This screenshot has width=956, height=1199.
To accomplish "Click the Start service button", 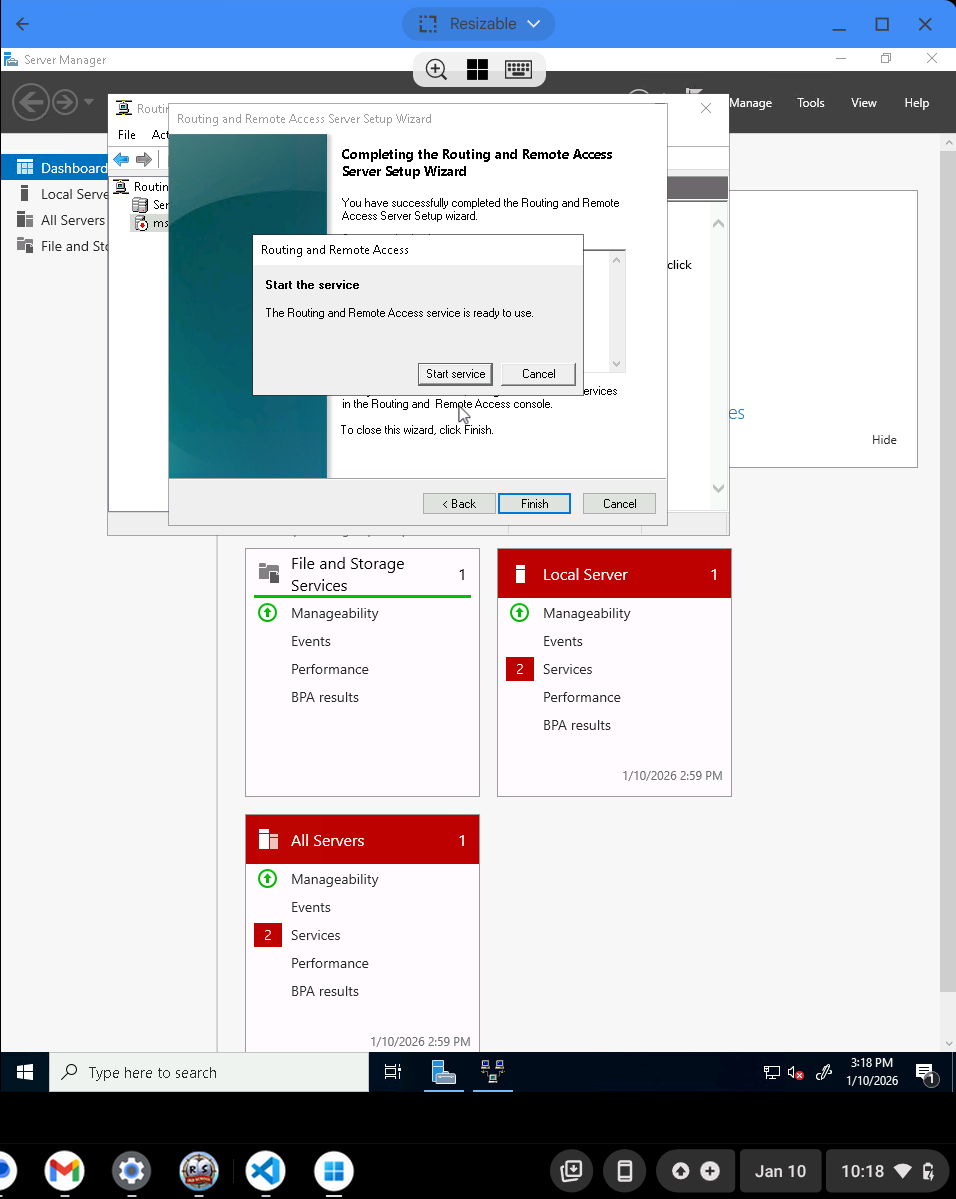I will 455,374.
